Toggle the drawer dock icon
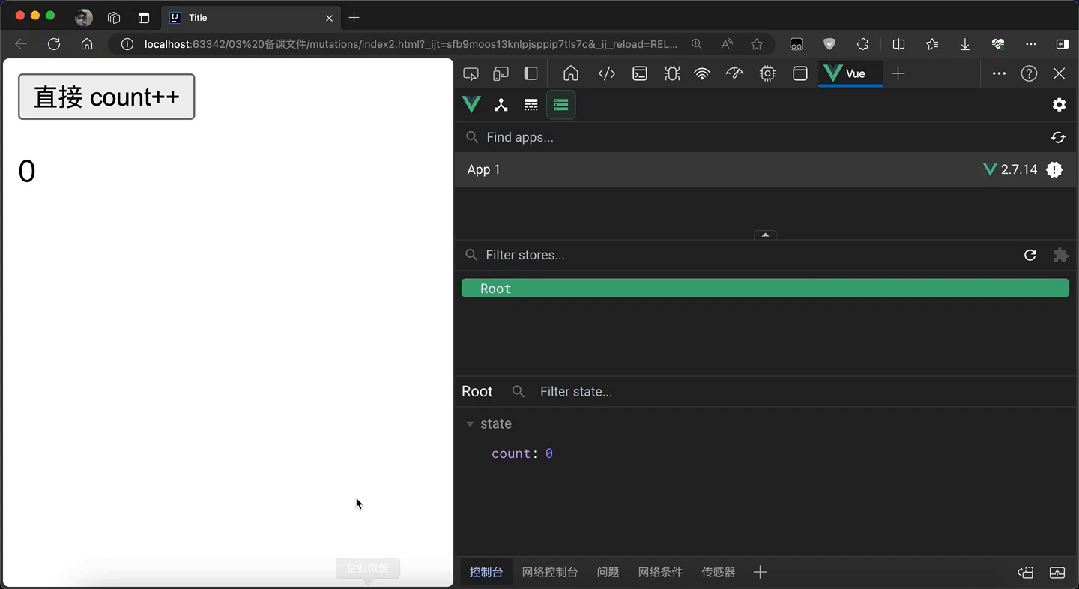 point(1025,572)
